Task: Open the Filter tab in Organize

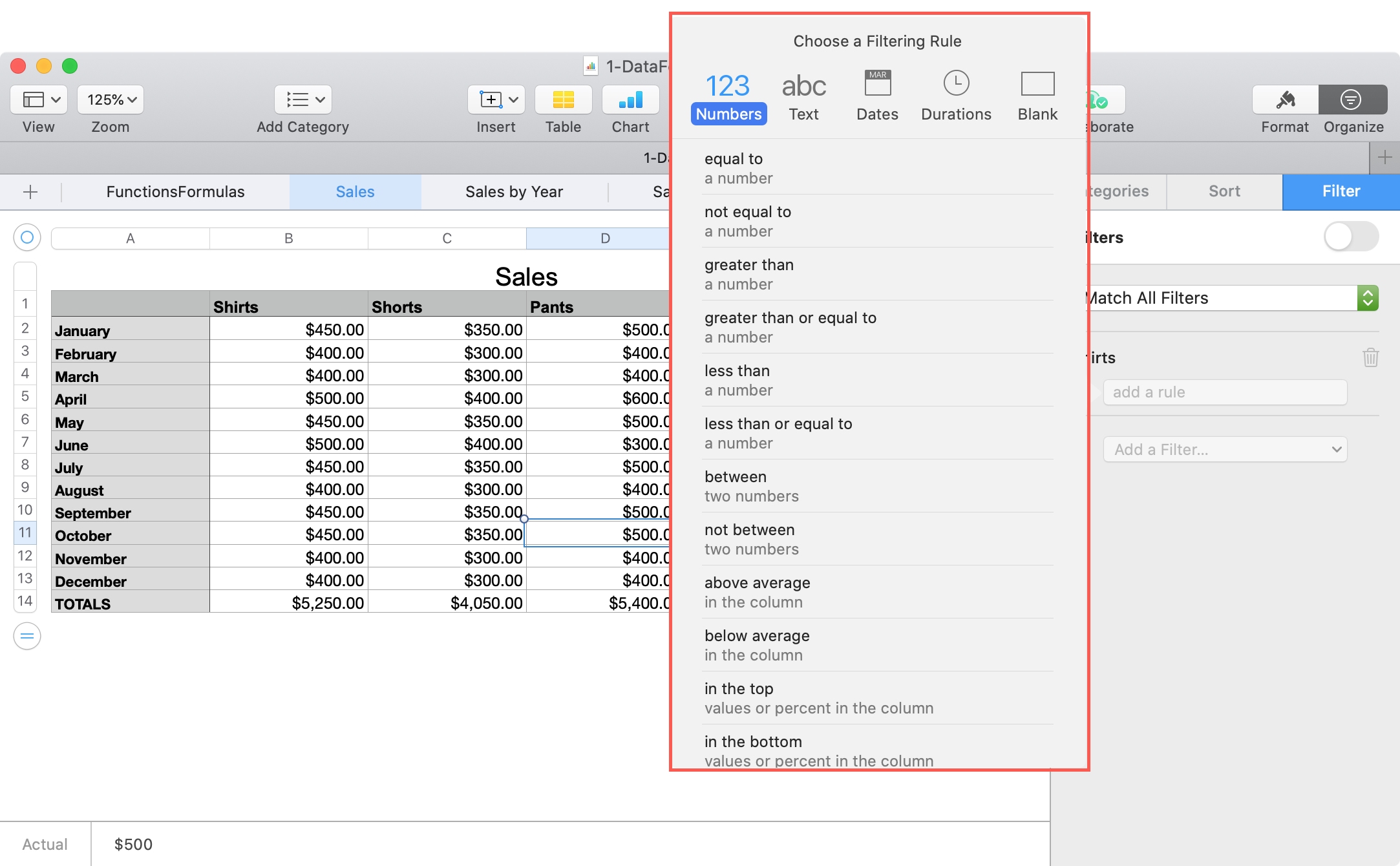Action: coord(1341,191)
